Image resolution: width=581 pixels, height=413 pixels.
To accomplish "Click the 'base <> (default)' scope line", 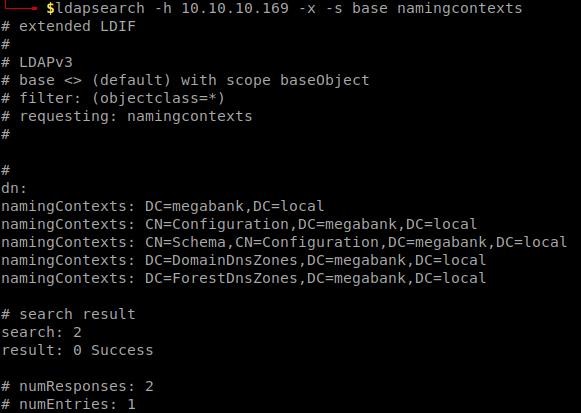I will pos(185,80).
